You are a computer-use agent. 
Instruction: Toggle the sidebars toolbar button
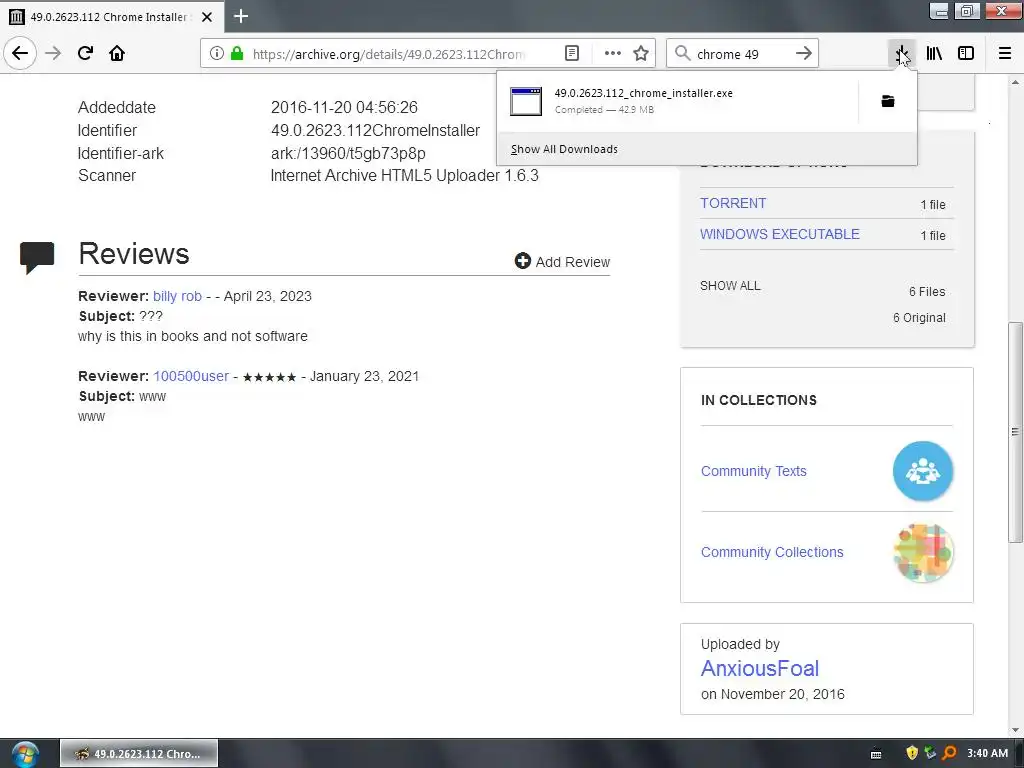[966, 54]
